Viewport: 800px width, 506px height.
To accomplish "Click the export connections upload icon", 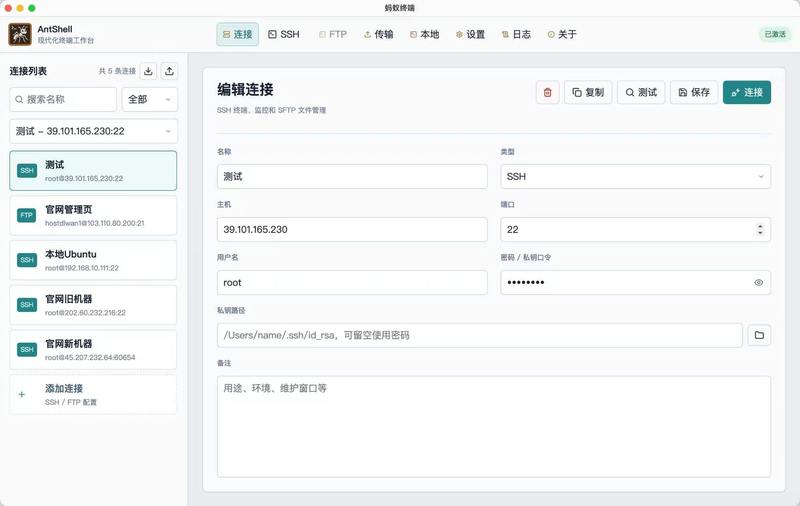I will (x=169, y=71).
